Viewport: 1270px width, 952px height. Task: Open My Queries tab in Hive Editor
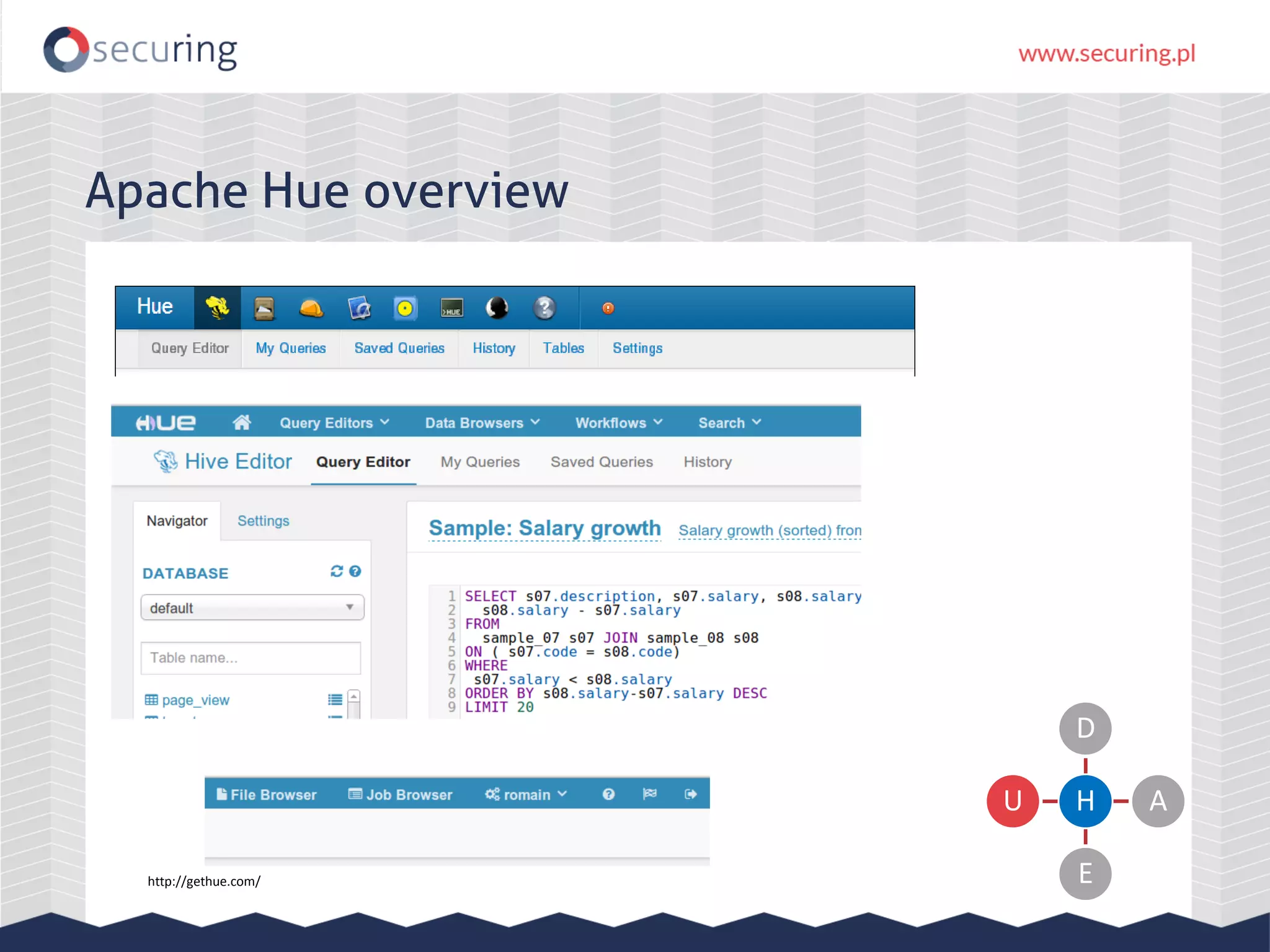pyautogui.click(x=481, y=462)
